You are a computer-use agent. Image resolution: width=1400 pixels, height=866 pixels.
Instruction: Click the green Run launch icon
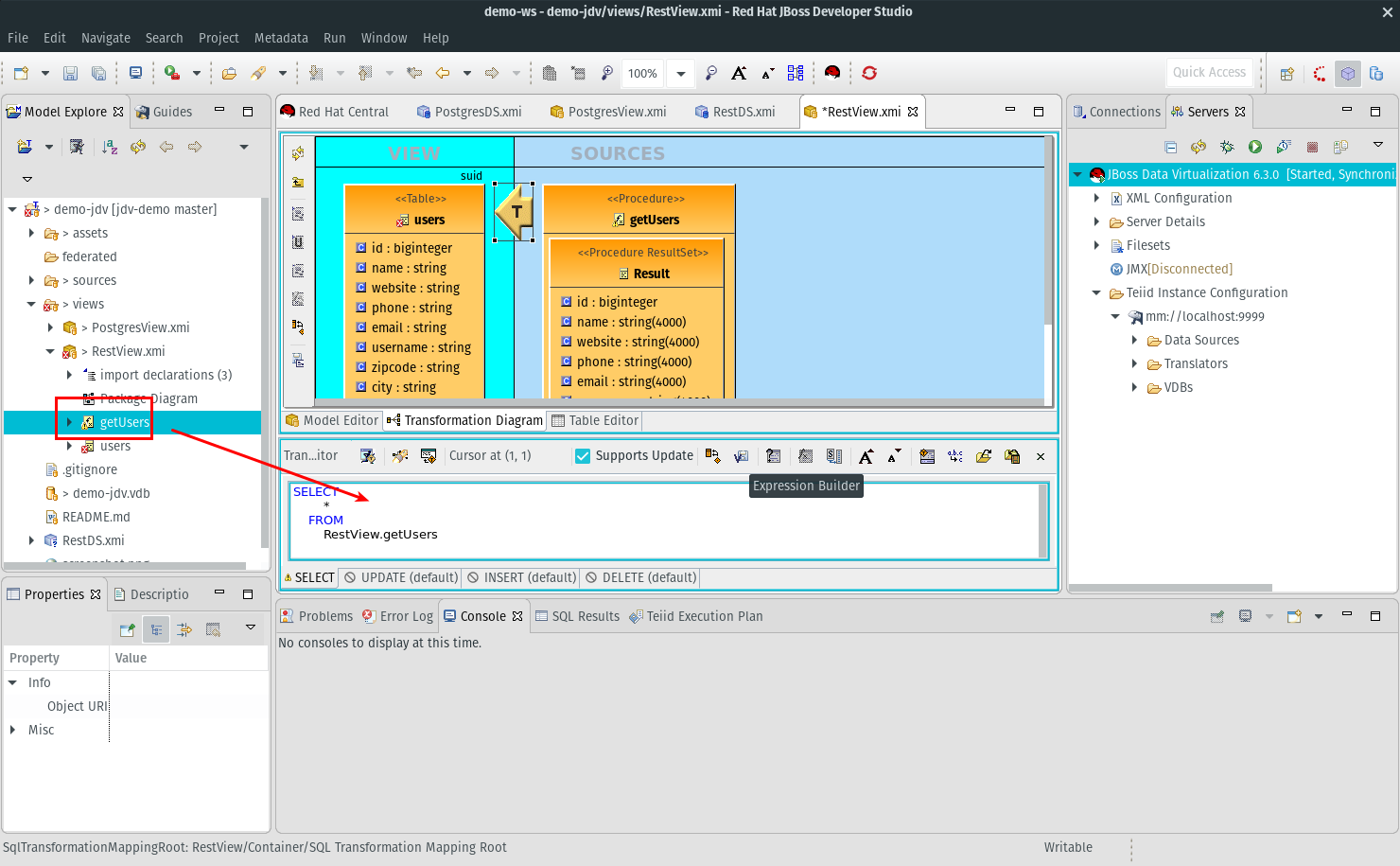[171, 73]
